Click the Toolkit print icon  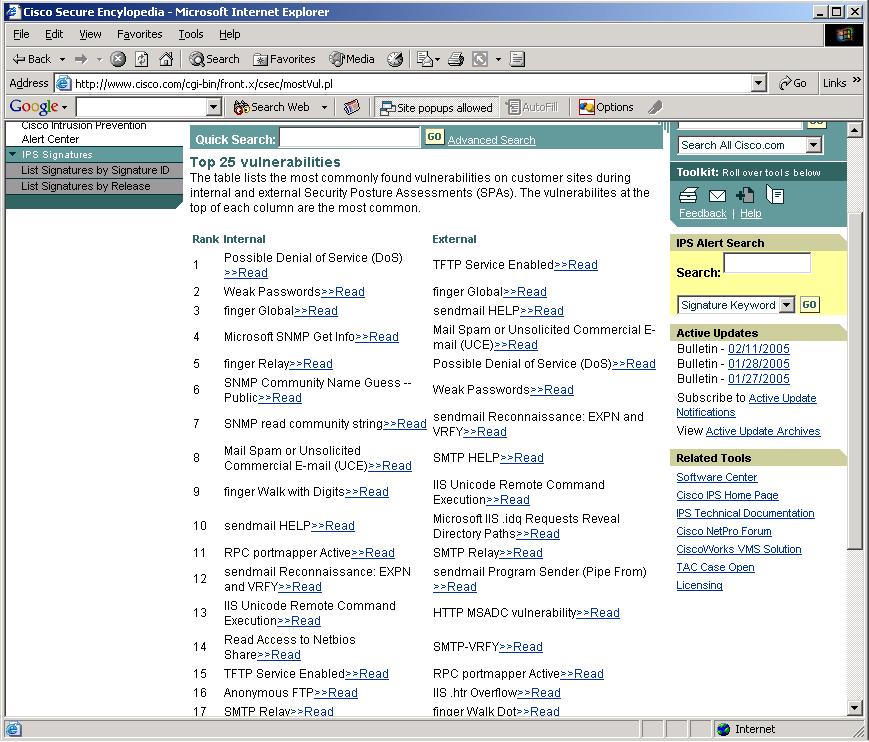point(689,195)
